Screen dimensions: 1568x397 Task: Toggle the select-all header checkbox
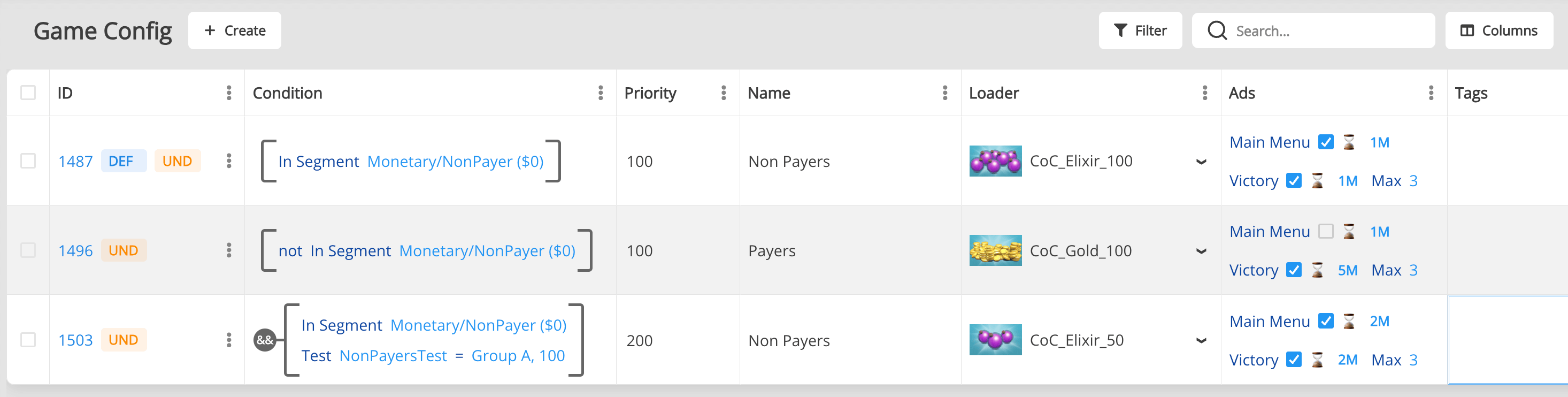28,93
